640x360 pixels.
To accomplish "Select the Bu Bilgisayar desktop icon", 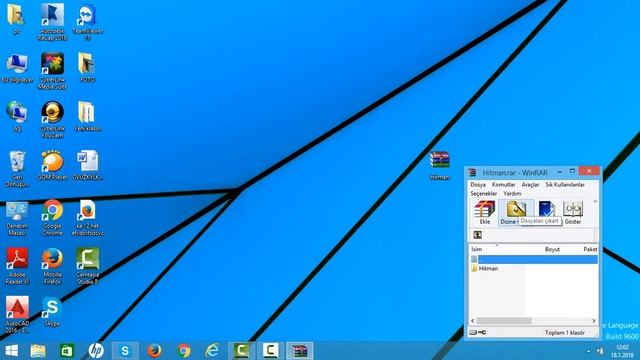I will tap(17, 68).
